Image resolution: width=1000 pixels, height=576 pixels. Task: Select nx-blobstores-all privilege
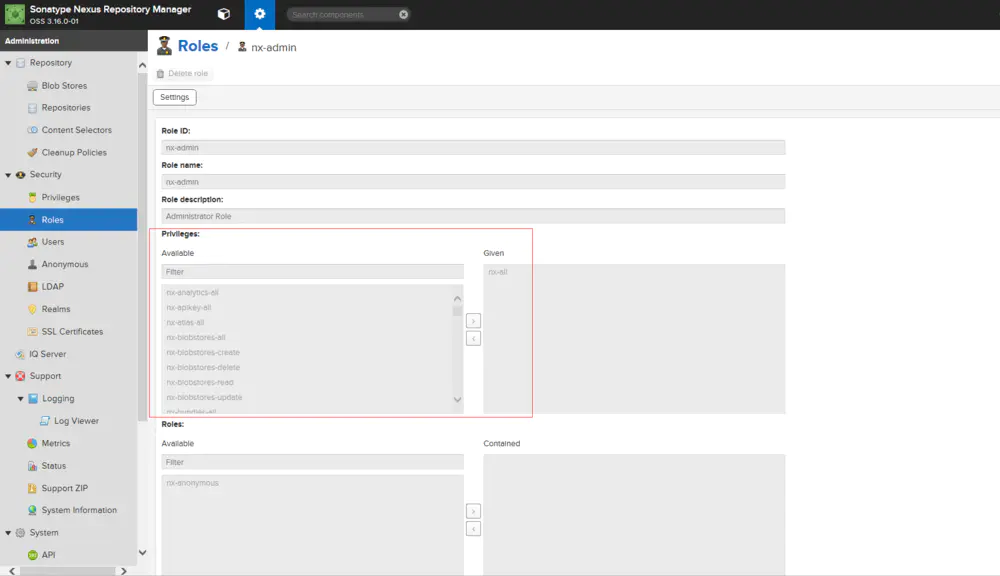[196, 337]
